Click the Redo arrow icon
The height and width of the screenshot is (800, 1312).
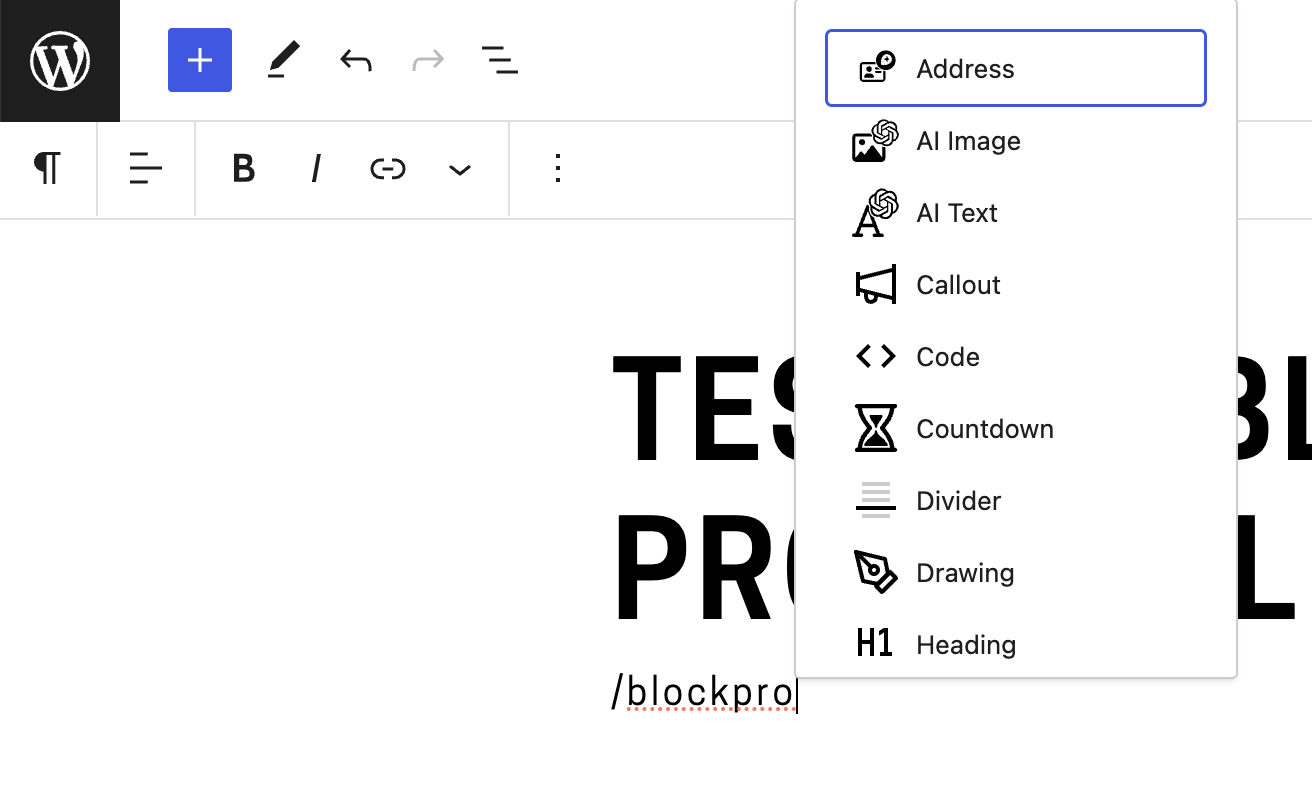pyautogui.click(x=428, y=61)
